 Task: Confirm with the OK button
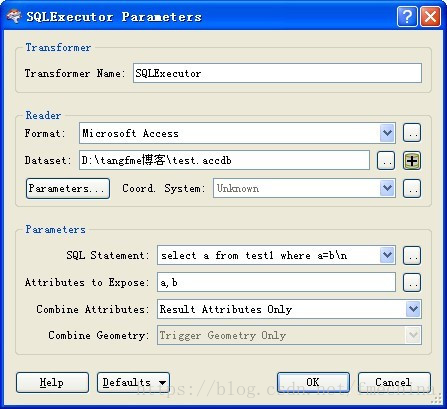[313, 382]
